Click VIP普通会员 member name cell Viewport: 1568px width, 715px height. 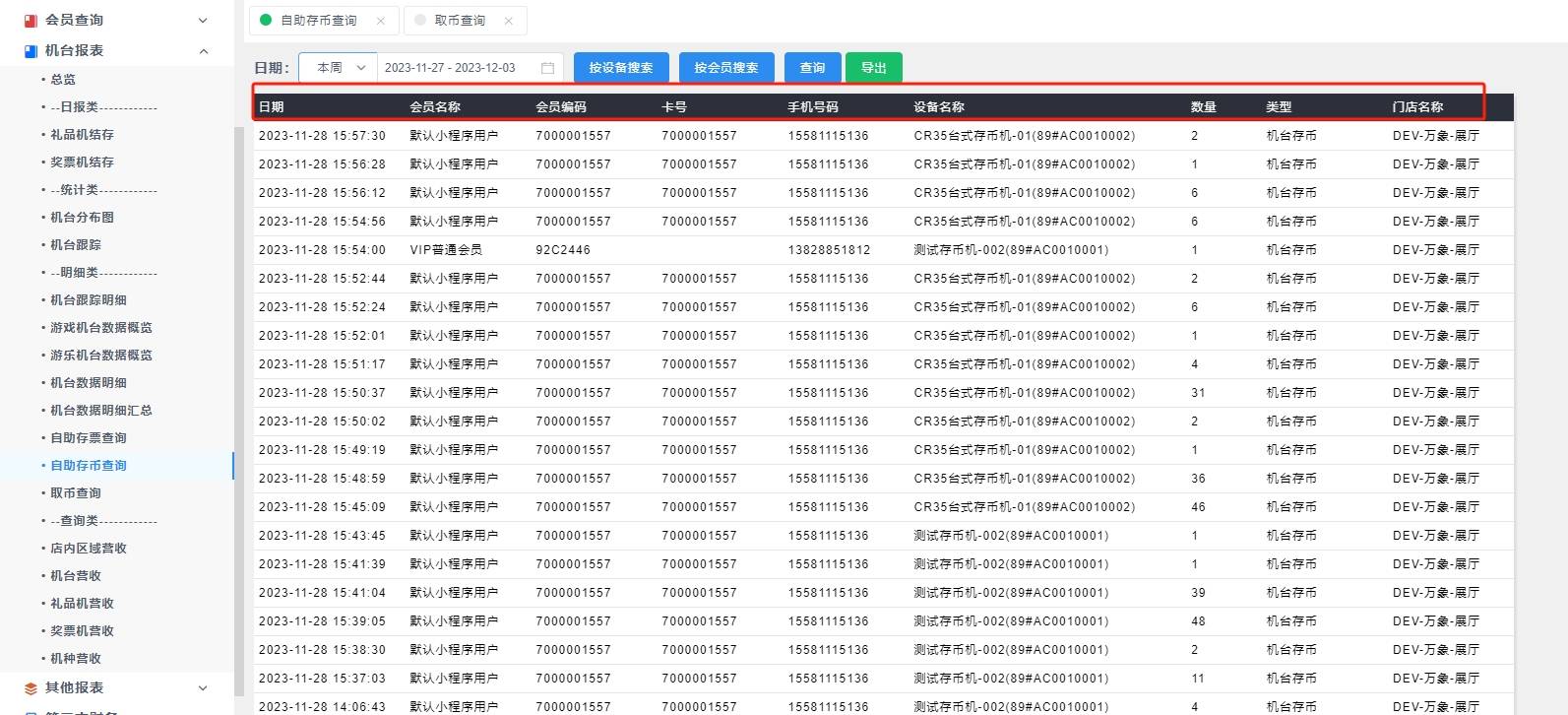coord(446,250)
